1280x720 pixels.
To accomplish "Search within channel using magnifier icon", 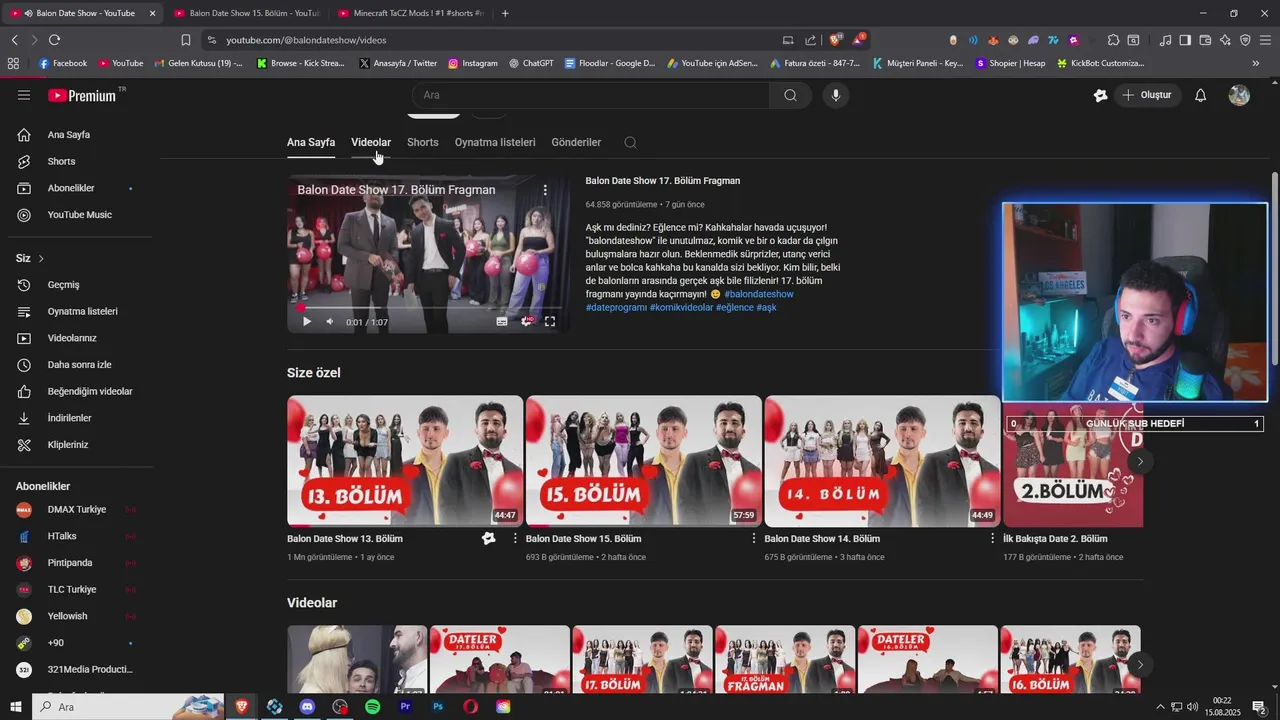I will pyautogui.click(x=630, y=142).
